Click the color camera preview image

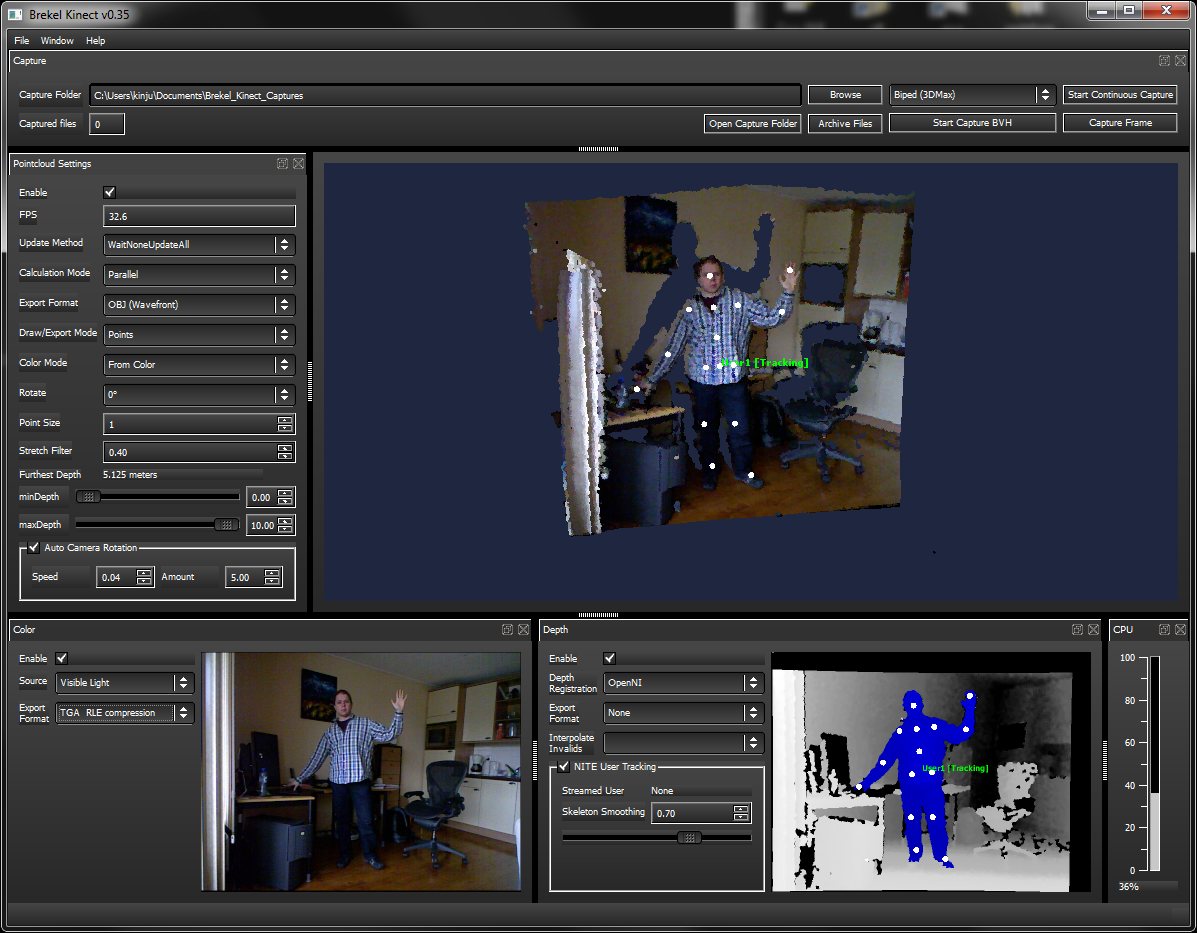(x=361, y=771)
